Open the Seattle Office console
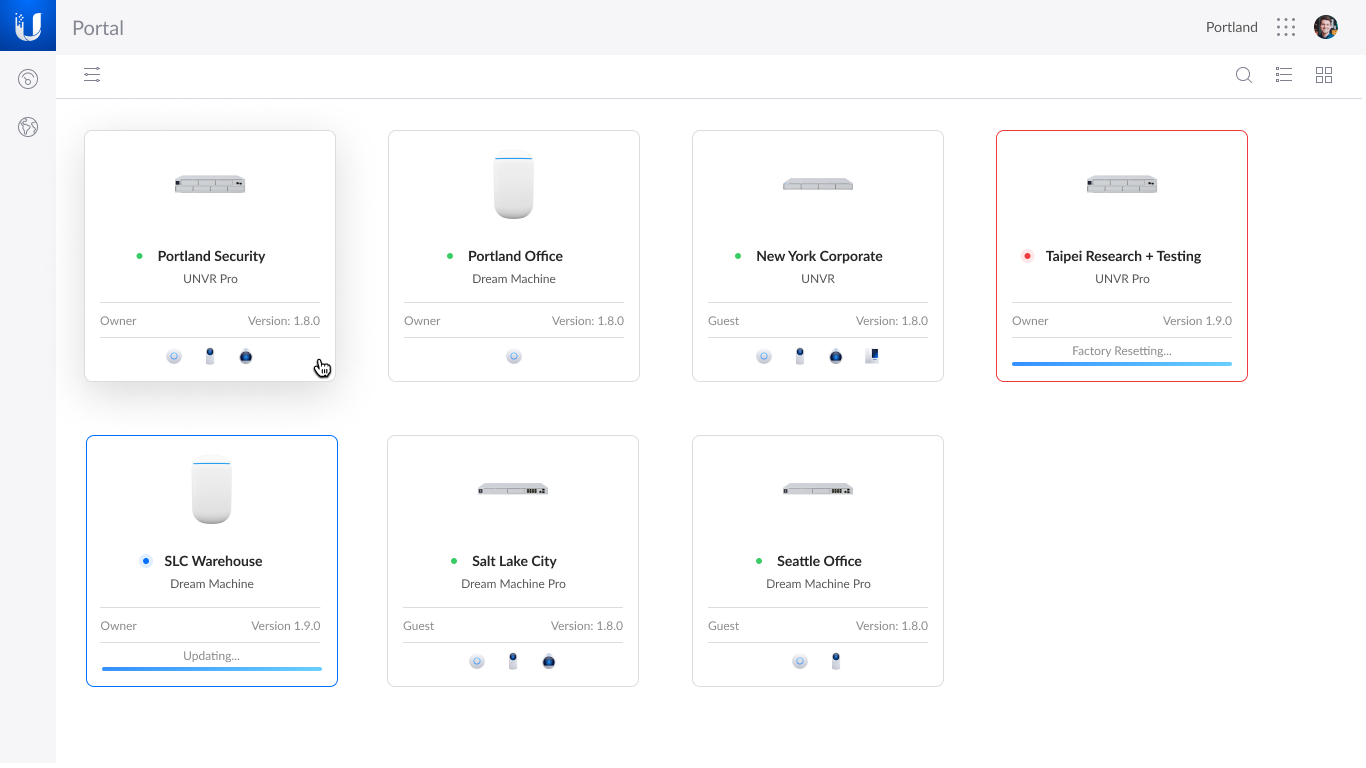The image size is (1366, 768). click(x=818, y=561)
